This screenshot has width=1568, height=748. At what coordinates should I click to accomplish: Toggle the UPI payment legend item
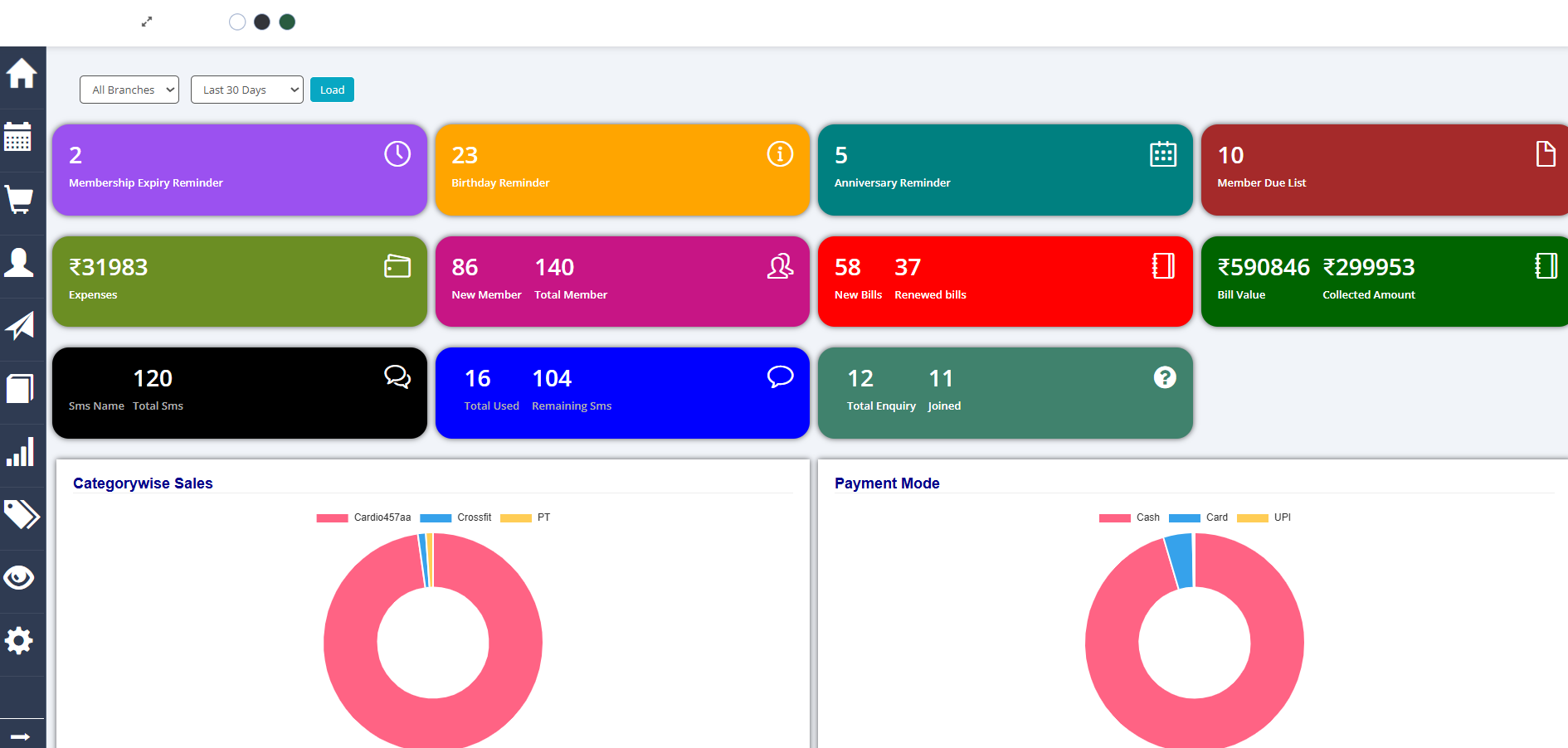[x=1264, y=517]
